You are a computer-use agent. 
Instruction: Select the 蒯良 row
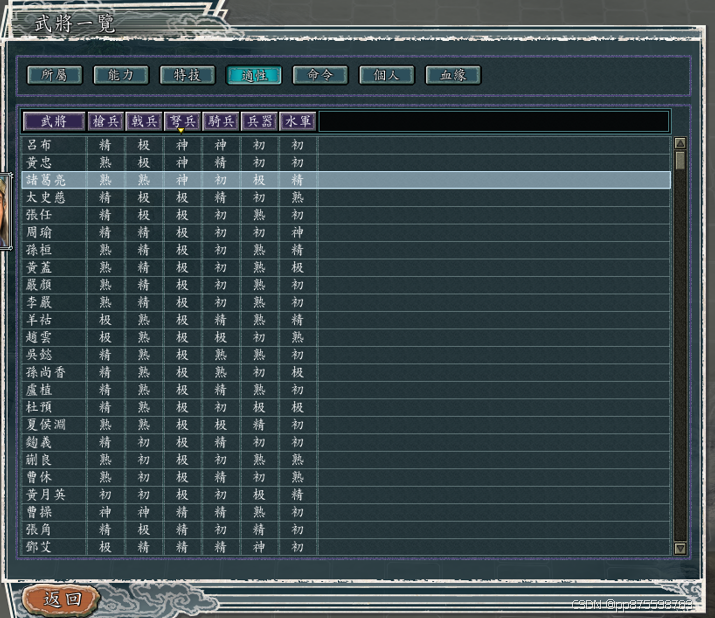click(346, 460)
